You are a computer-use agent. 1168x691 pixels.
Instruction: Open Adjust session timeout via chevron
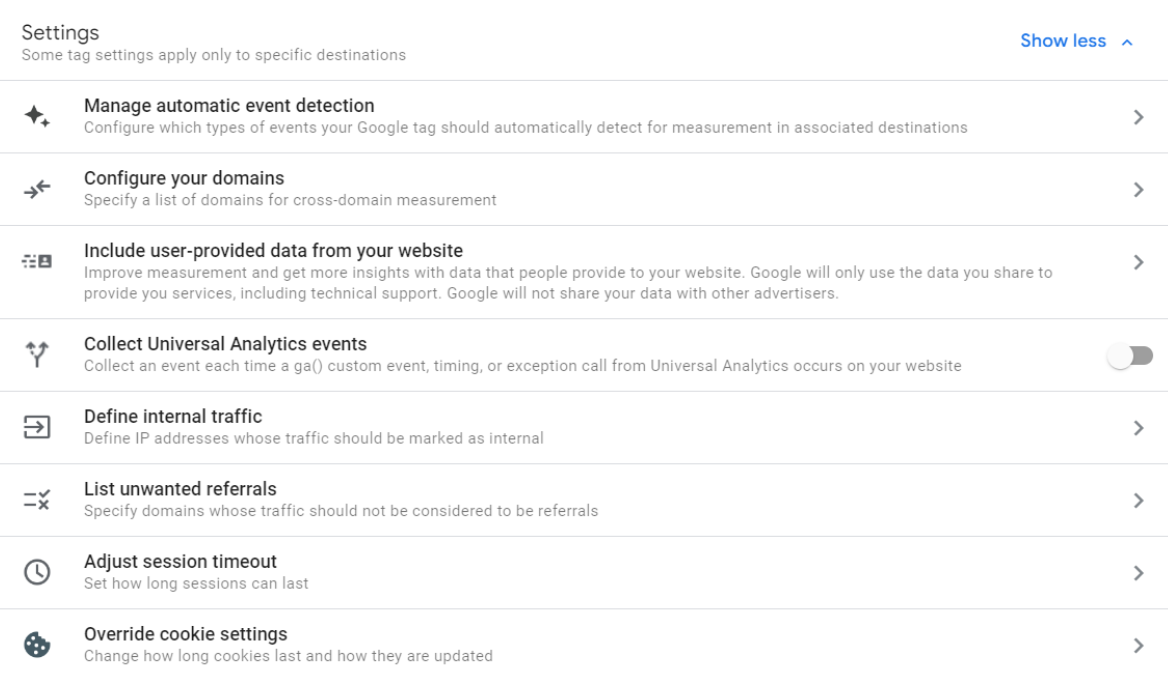coord(1140,571)
